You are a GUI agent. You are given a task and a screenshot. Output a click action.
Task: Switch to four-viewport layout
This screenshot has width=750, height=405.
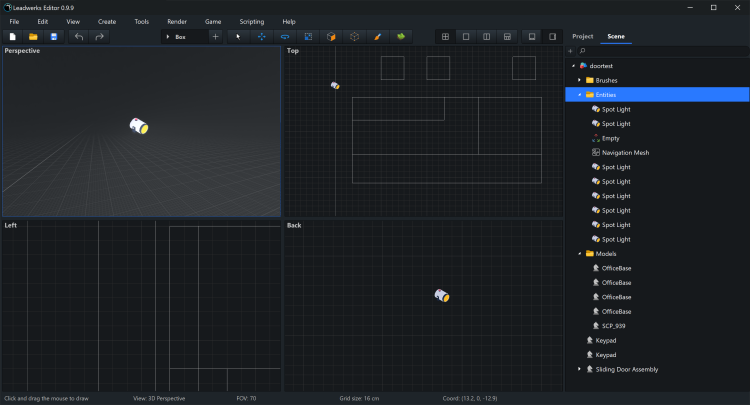(x=445, y=37)
